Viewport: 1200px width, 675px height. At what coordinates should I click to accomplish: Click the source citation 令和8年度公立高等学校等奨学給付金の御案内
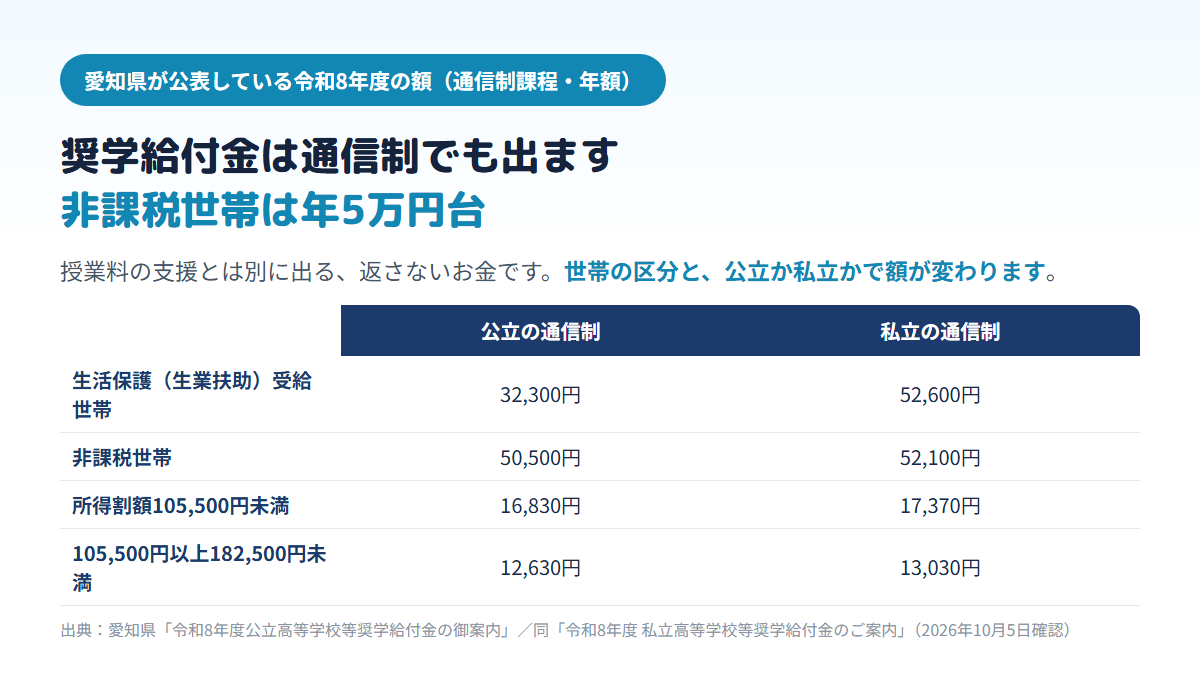[x=337, y=630]
